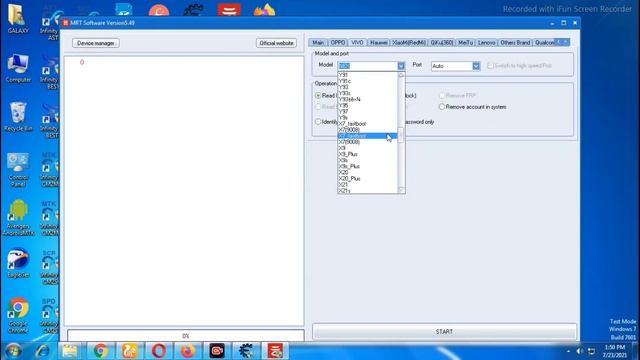Click the Device manager button

click(x=96, y=43)
